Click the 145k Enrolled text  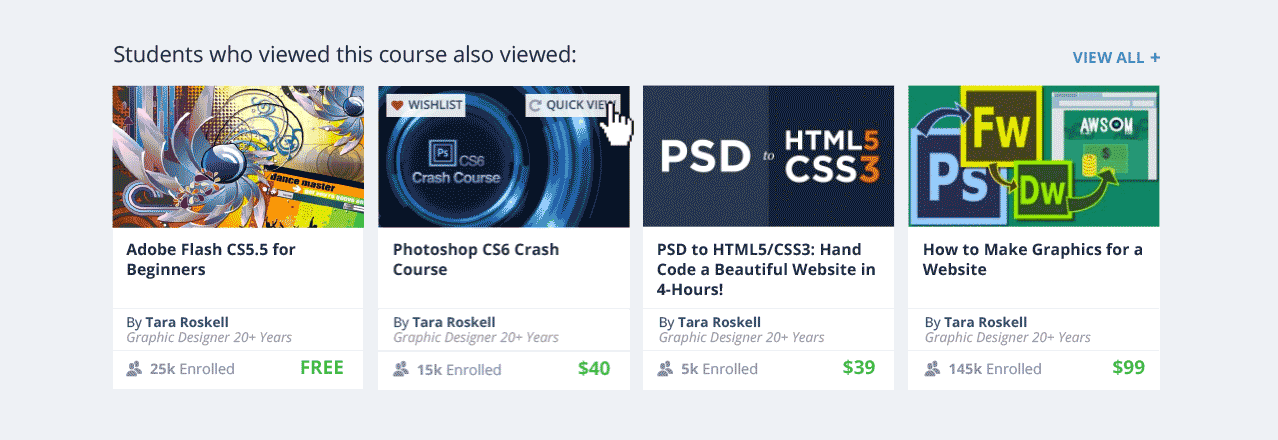click(994, 369)
